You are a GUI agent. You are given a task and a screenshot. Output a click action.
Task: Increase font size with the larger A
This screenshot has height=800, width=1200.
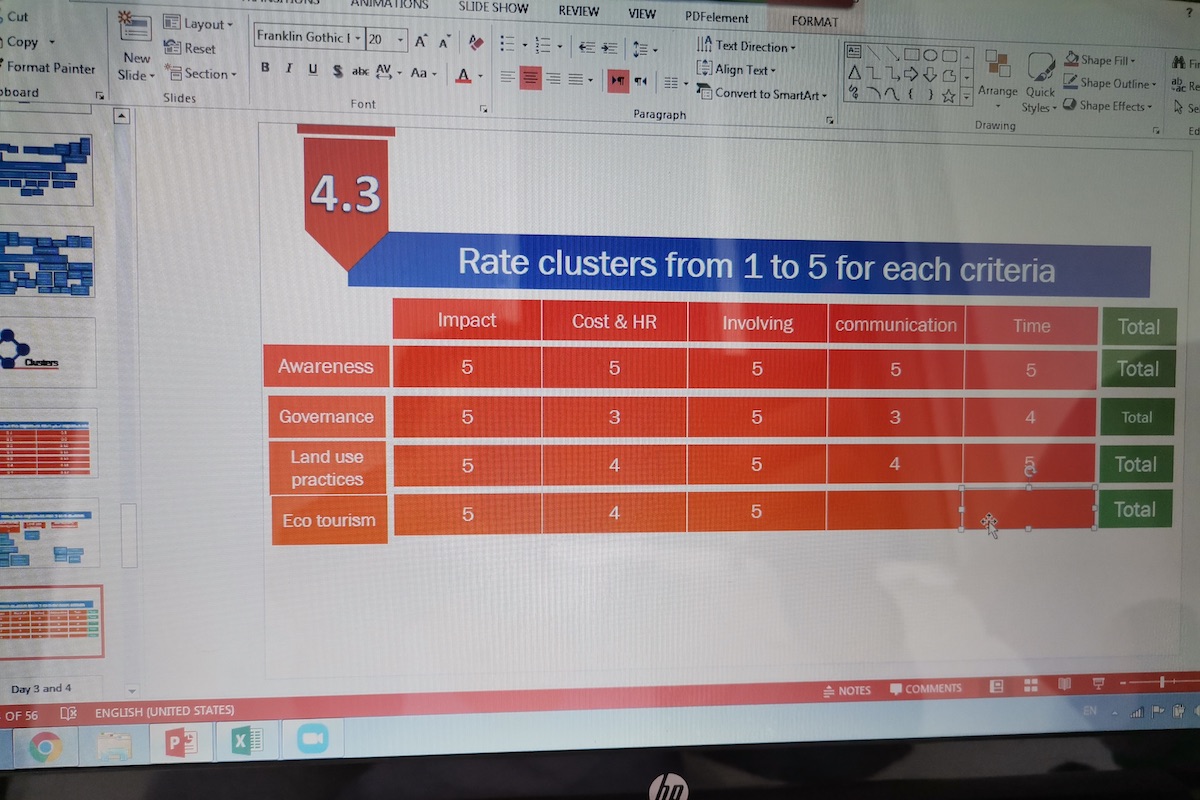pos(421,41)
